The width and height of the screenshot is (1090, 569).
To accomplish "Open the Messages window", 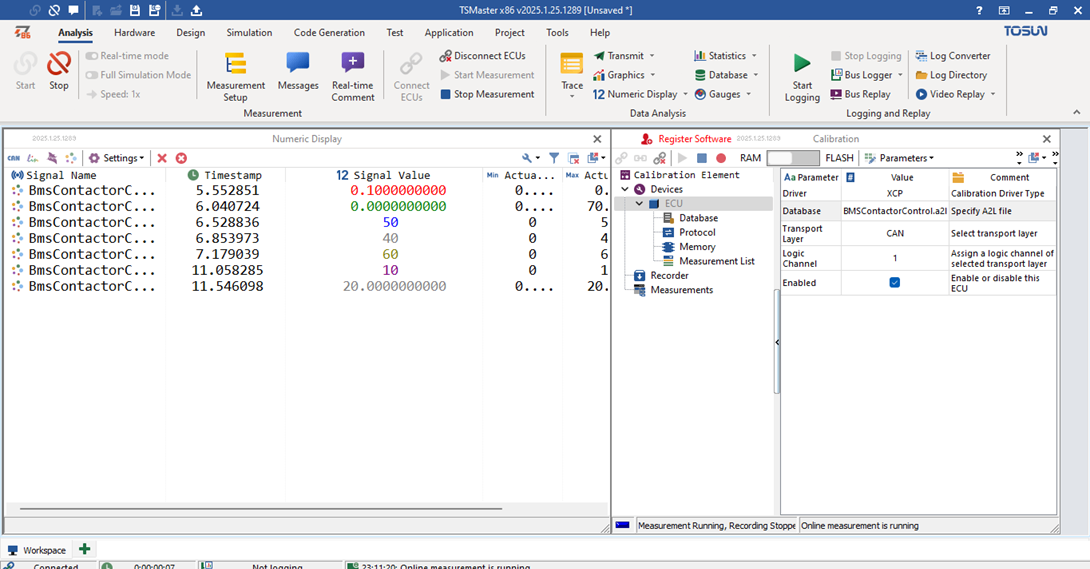I will click(x=298, y=71).
